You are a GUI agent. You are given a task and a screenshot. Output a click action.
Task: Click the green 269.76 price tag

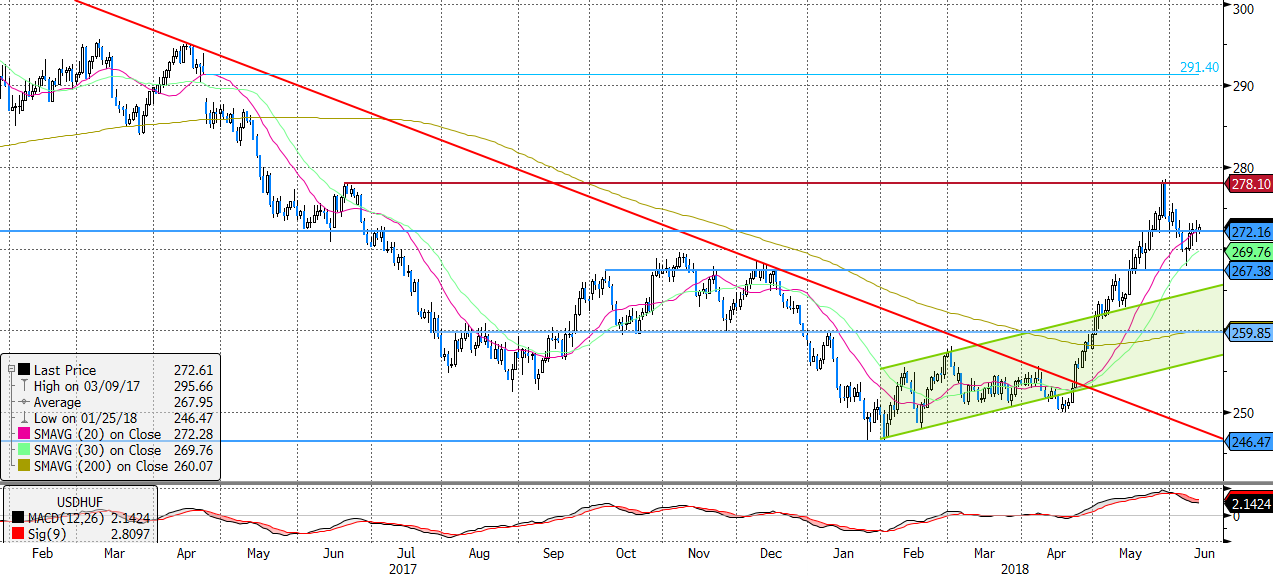click(1248, 251)
